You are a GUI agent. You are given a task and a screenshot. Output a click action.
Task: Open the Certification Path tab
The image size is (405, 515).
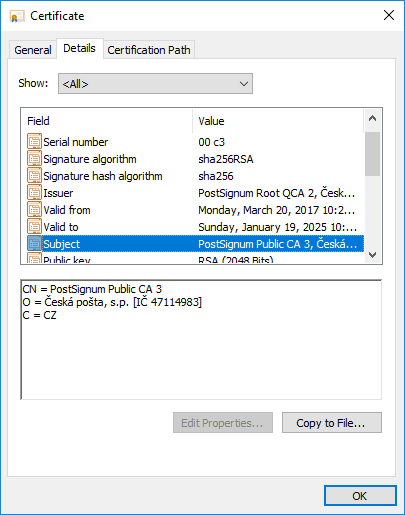[149, 50]
